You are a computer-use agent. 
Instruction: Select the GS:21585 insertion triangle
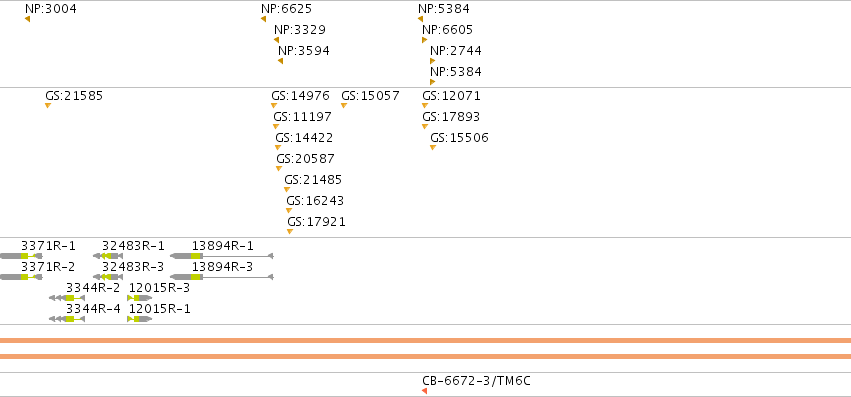(x=48, y=105)
